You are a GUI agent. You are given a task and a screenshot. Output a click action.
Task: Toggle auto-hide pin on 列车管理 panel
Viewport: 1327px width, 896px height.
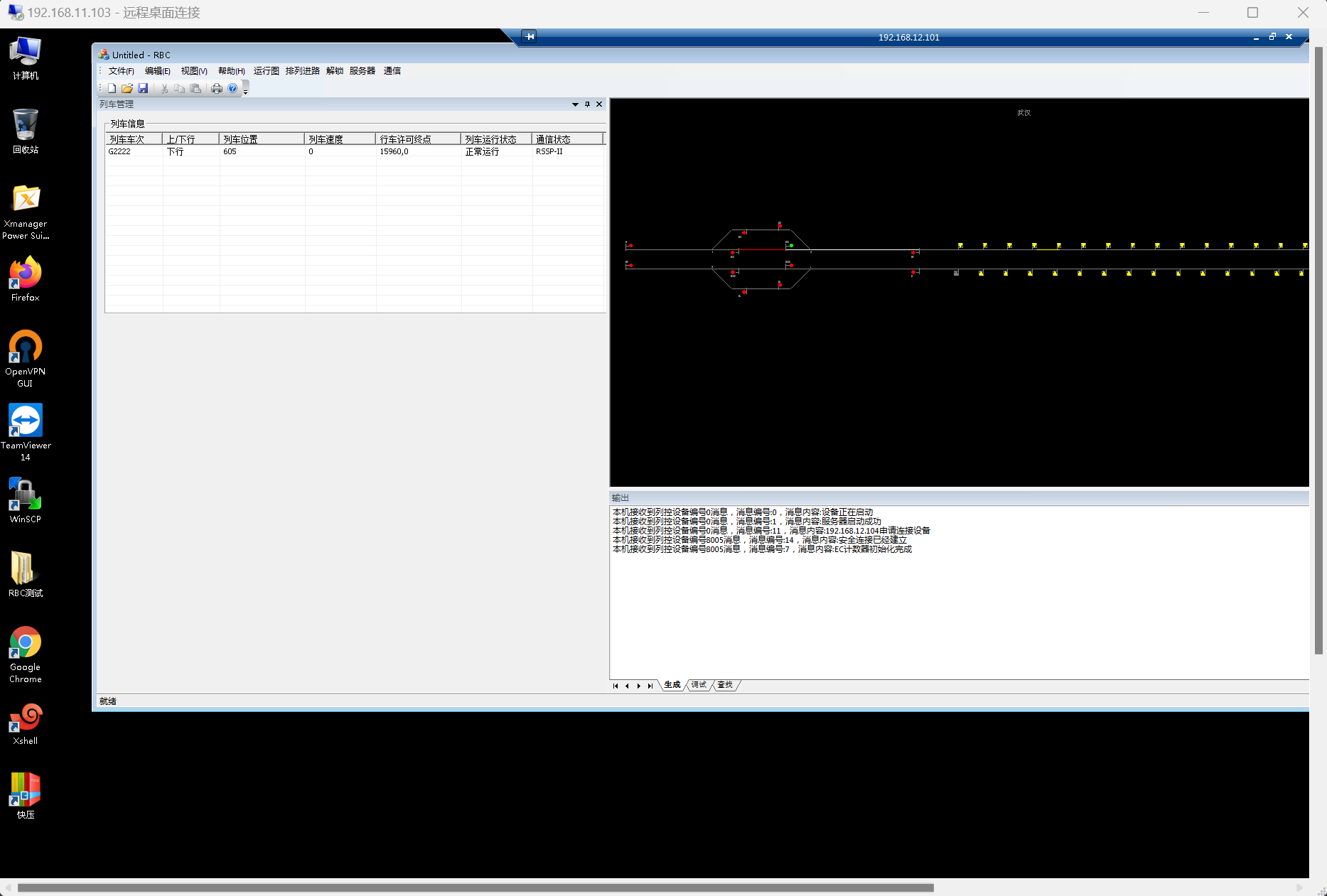point(587,104)
